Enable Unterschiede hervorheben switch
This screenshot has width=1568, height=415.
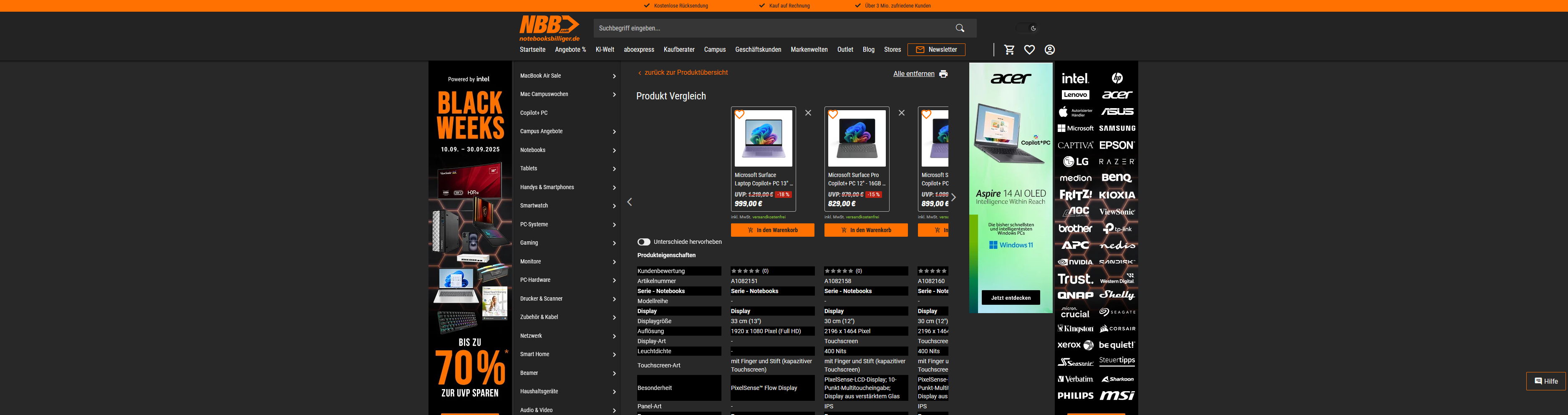coord(644,242)
